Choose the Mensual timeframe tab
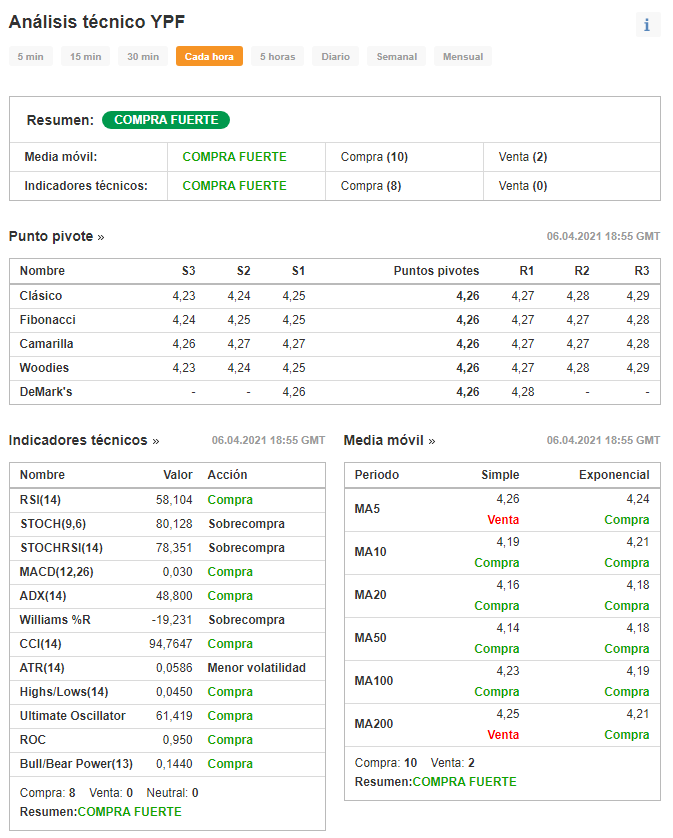The image size is (673, 838). [463, 56]
